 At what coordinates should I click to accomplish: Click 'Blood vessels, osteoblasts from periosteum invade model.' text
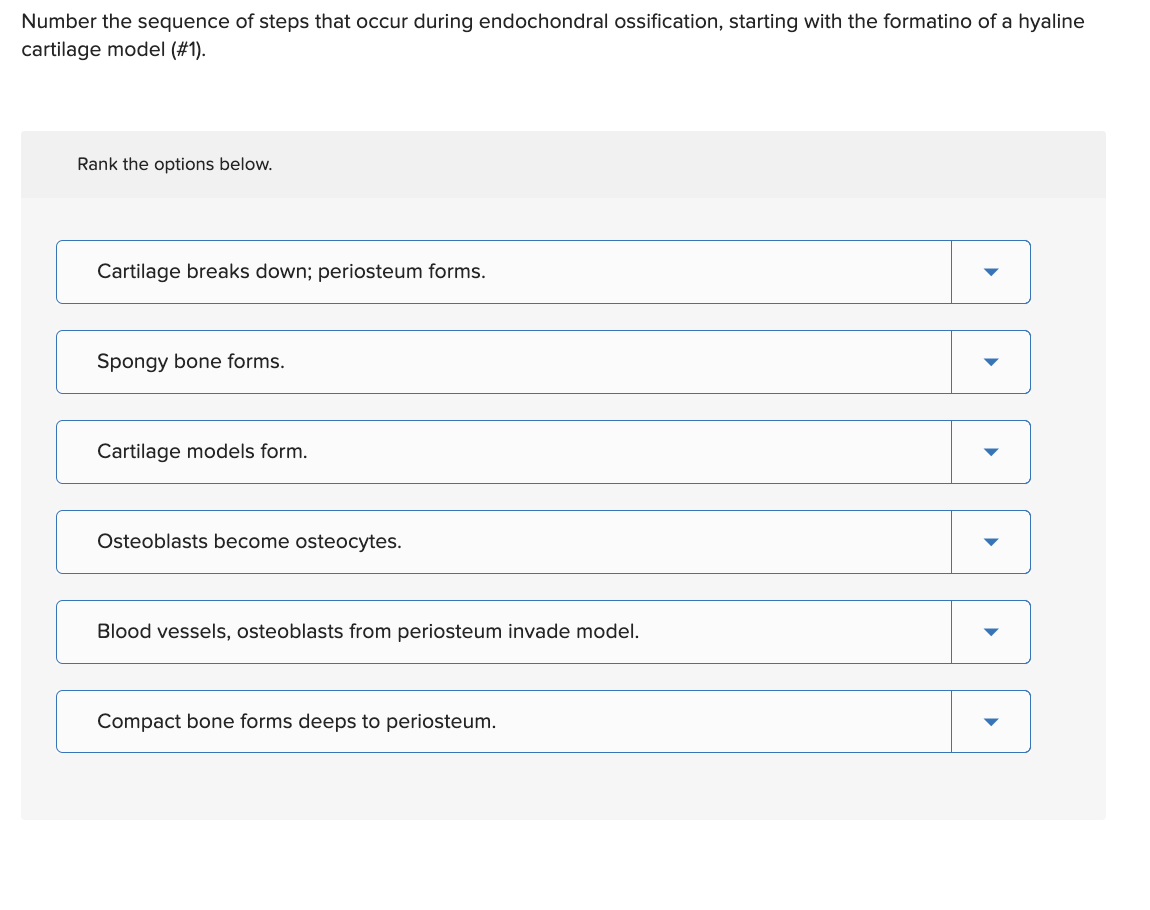click(x=367, y=632)
